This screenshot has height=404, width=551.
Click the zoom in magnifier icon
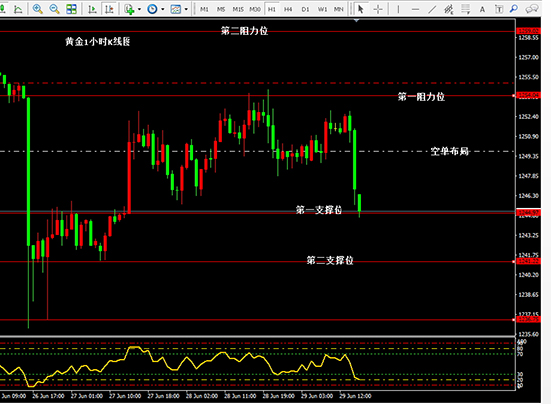(37, 9)
